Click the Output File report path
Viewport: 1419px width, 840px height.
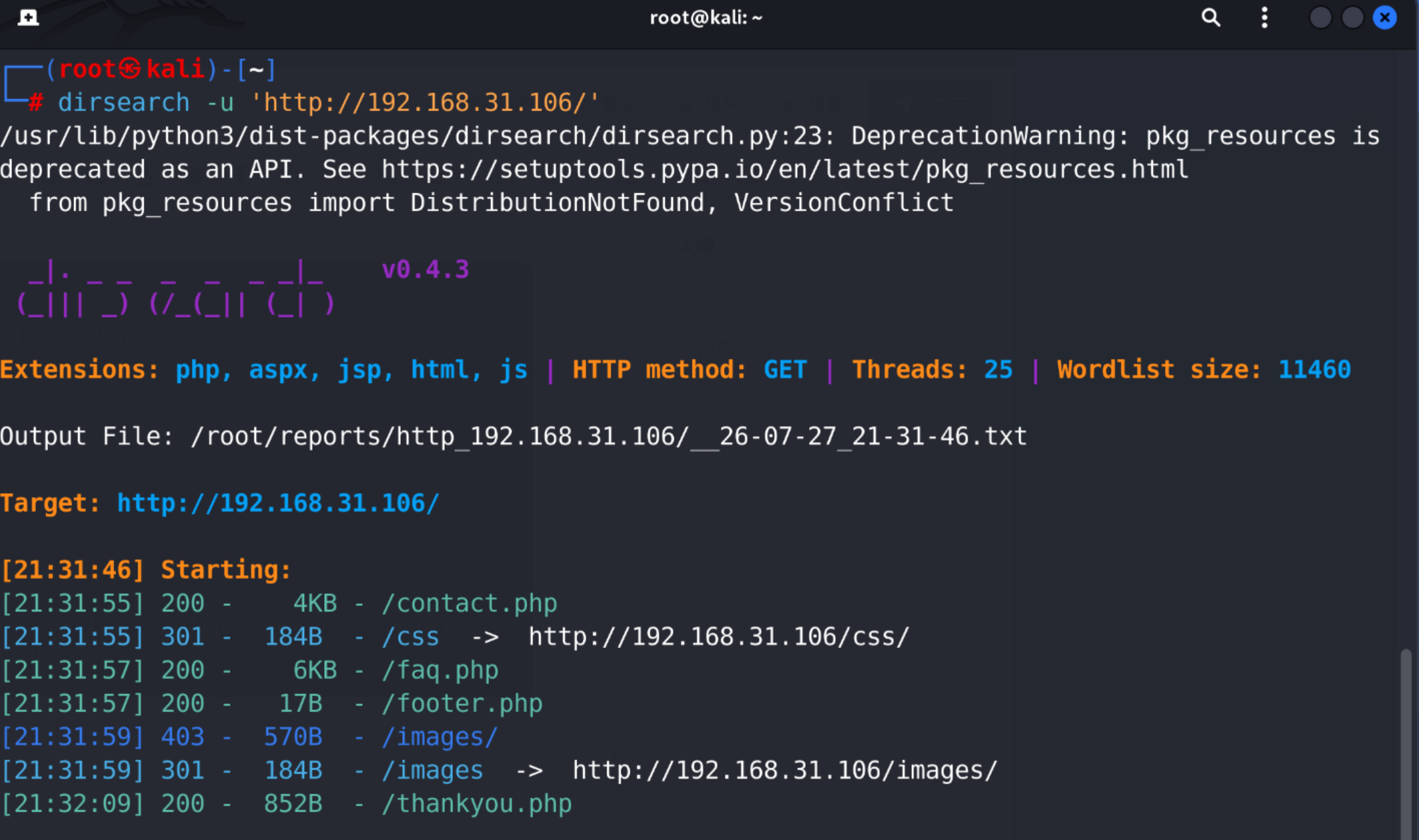point(609,437)
